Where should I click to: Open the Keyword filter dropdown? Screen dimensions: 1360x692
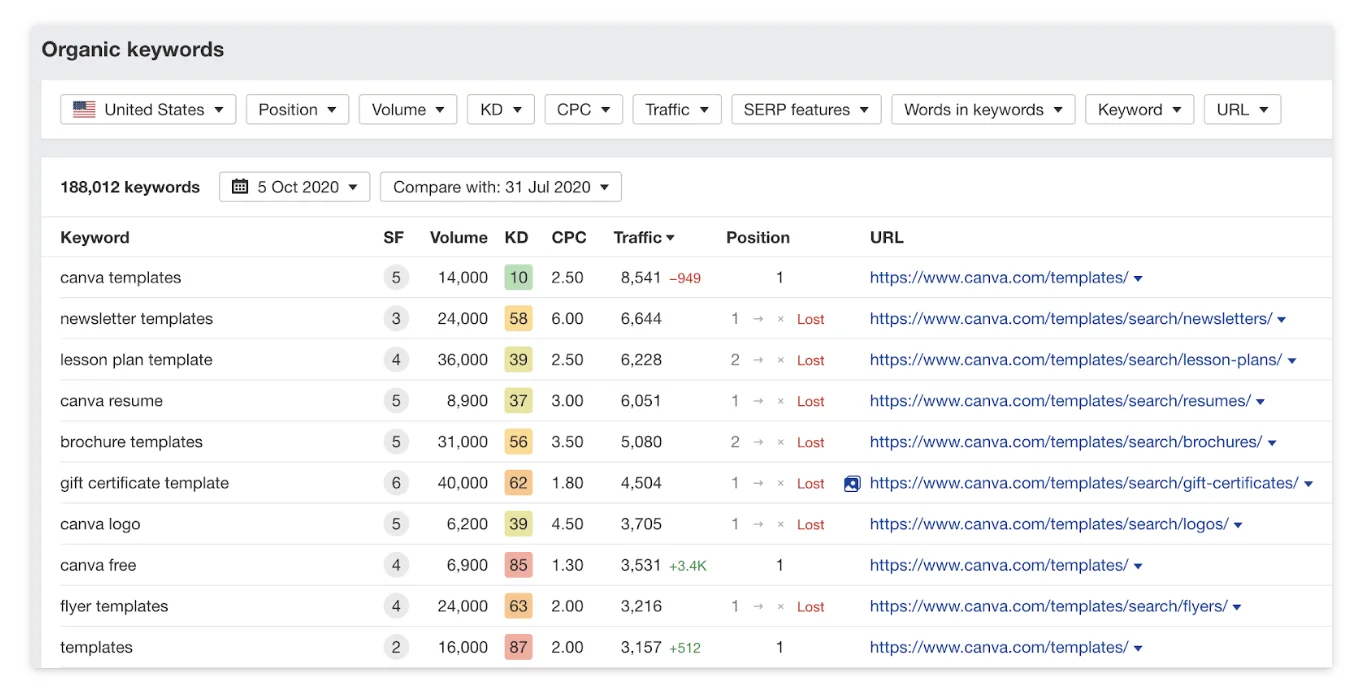1139,109
